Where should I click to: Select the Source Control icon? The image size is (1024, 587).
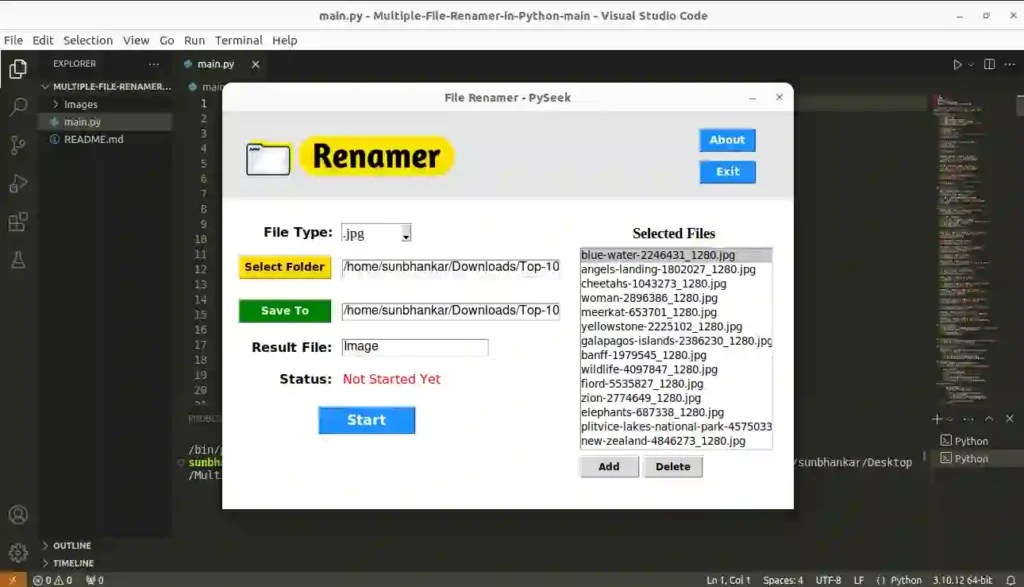(x=17, y=145)
